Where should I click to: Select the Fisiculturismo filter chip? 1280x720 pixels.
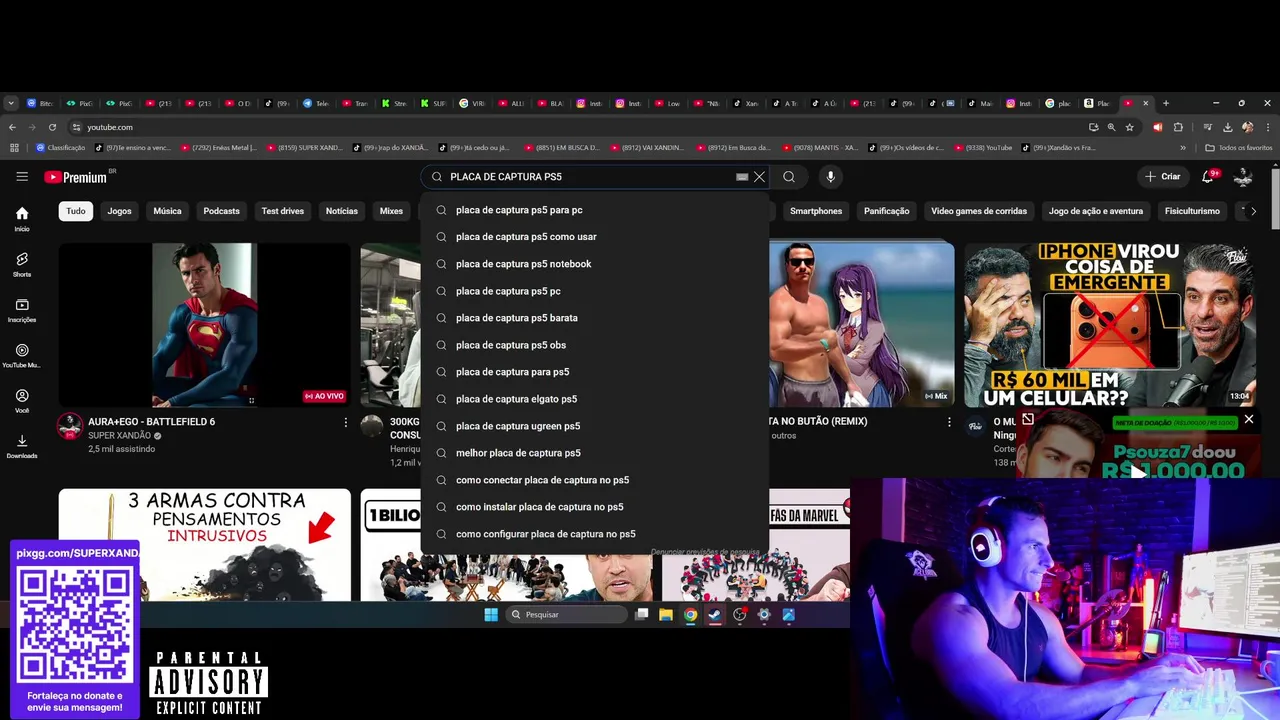[1192, 211]
